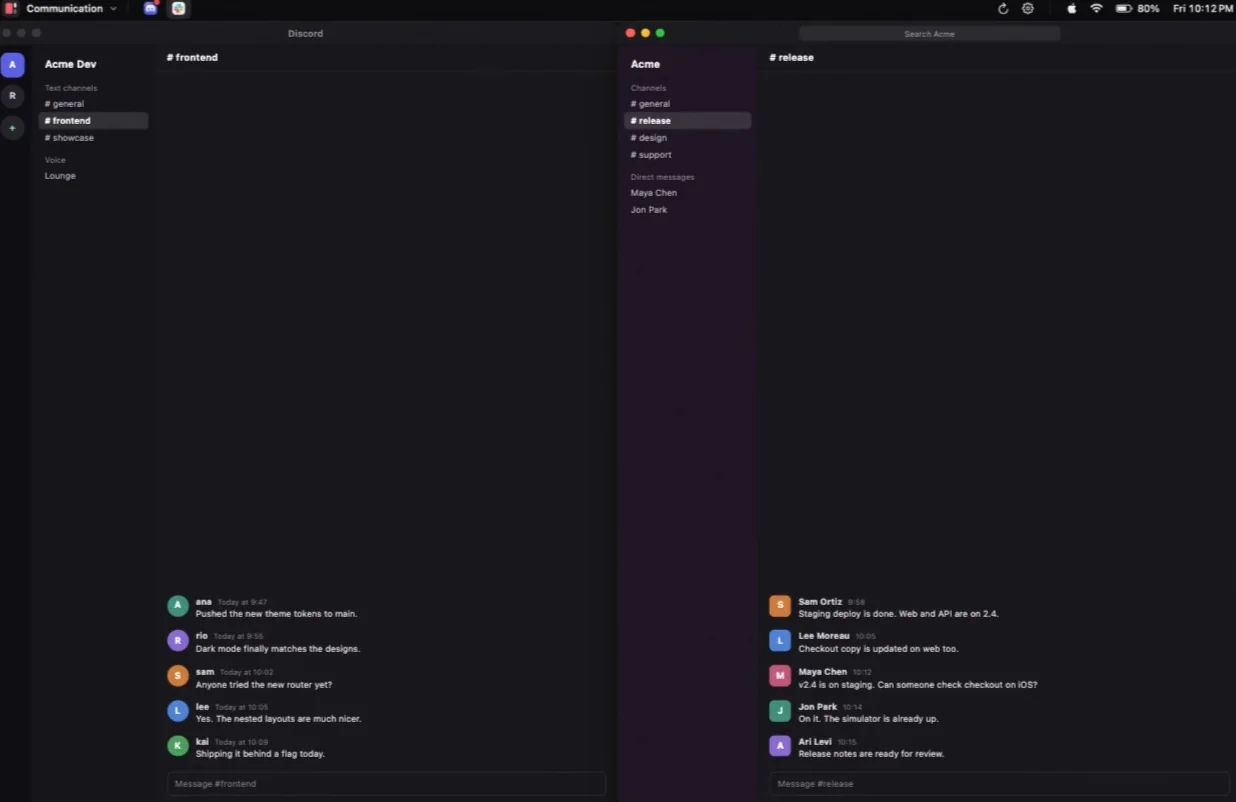Click message "Checkout copy is updated on web too."

[878, 649]
